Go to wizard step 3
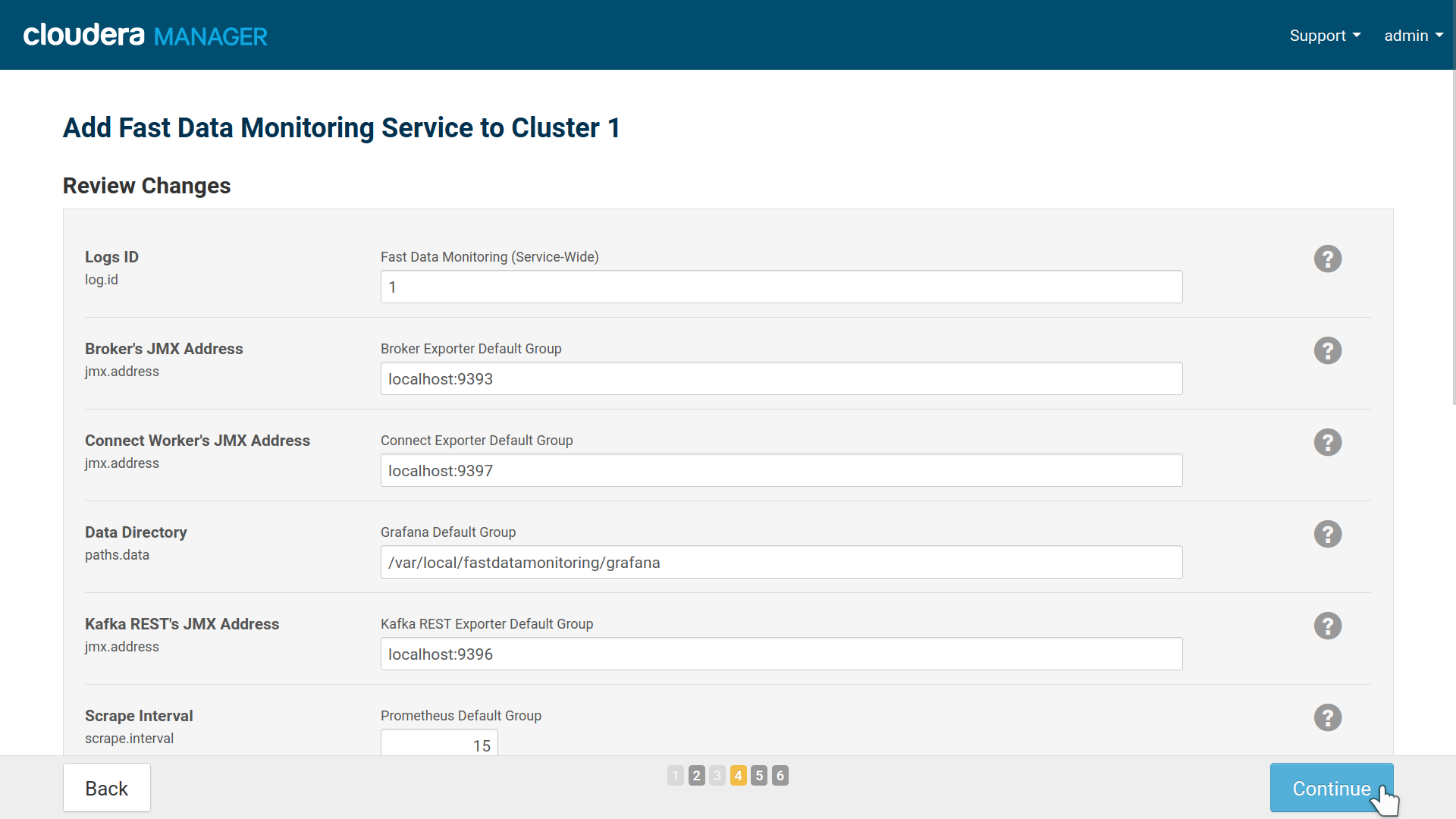Viewport: 1456px width, 819px height. point(717,775)
